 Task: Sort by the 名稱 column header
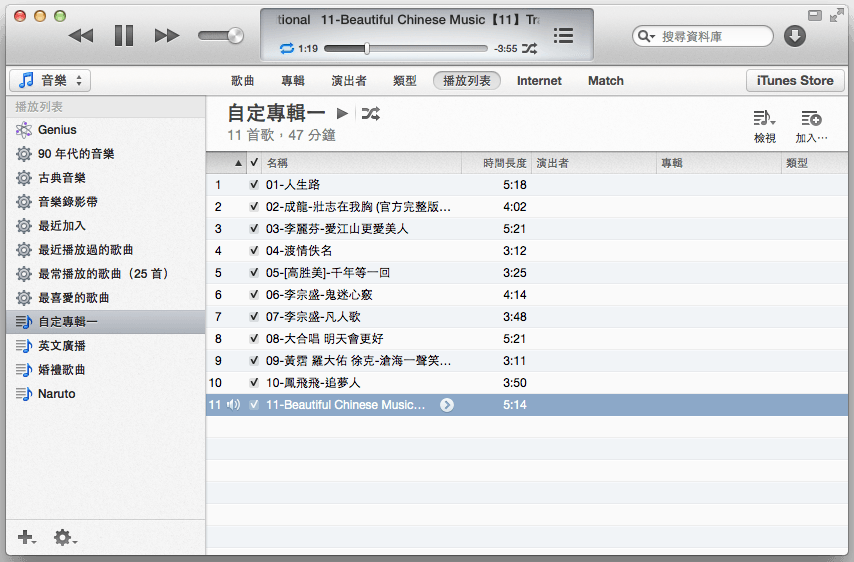pyautogui.click(x=362, y=163)
